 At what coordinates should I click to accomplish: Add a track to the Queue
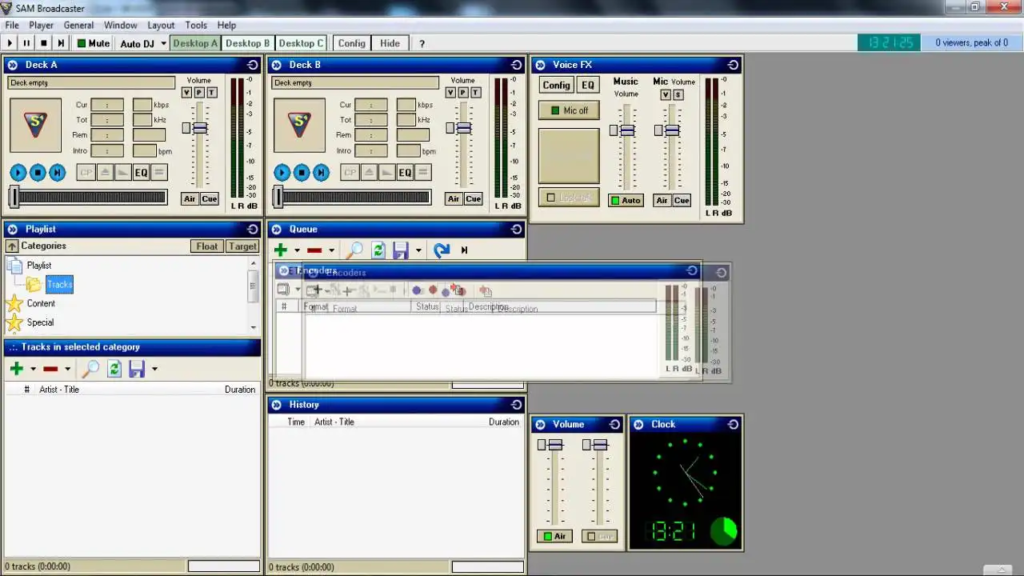point(281,250)
